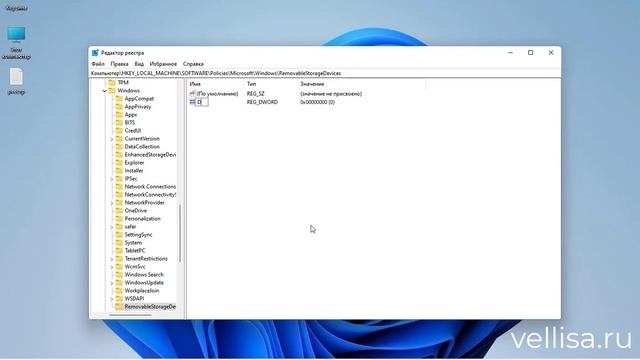Select the Explorer folder icon
This screenshot has height=360, width=640.
click(119, 162)
